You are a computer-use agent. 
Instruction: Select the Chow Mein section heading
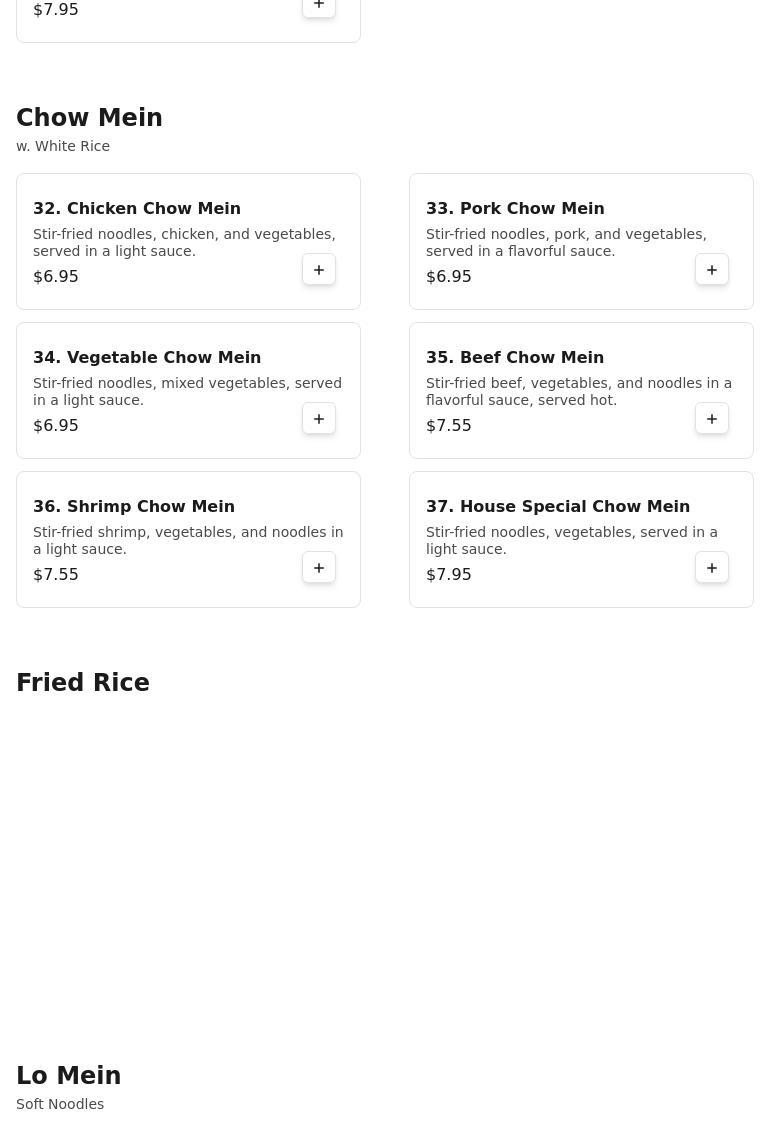pos(89,117)
